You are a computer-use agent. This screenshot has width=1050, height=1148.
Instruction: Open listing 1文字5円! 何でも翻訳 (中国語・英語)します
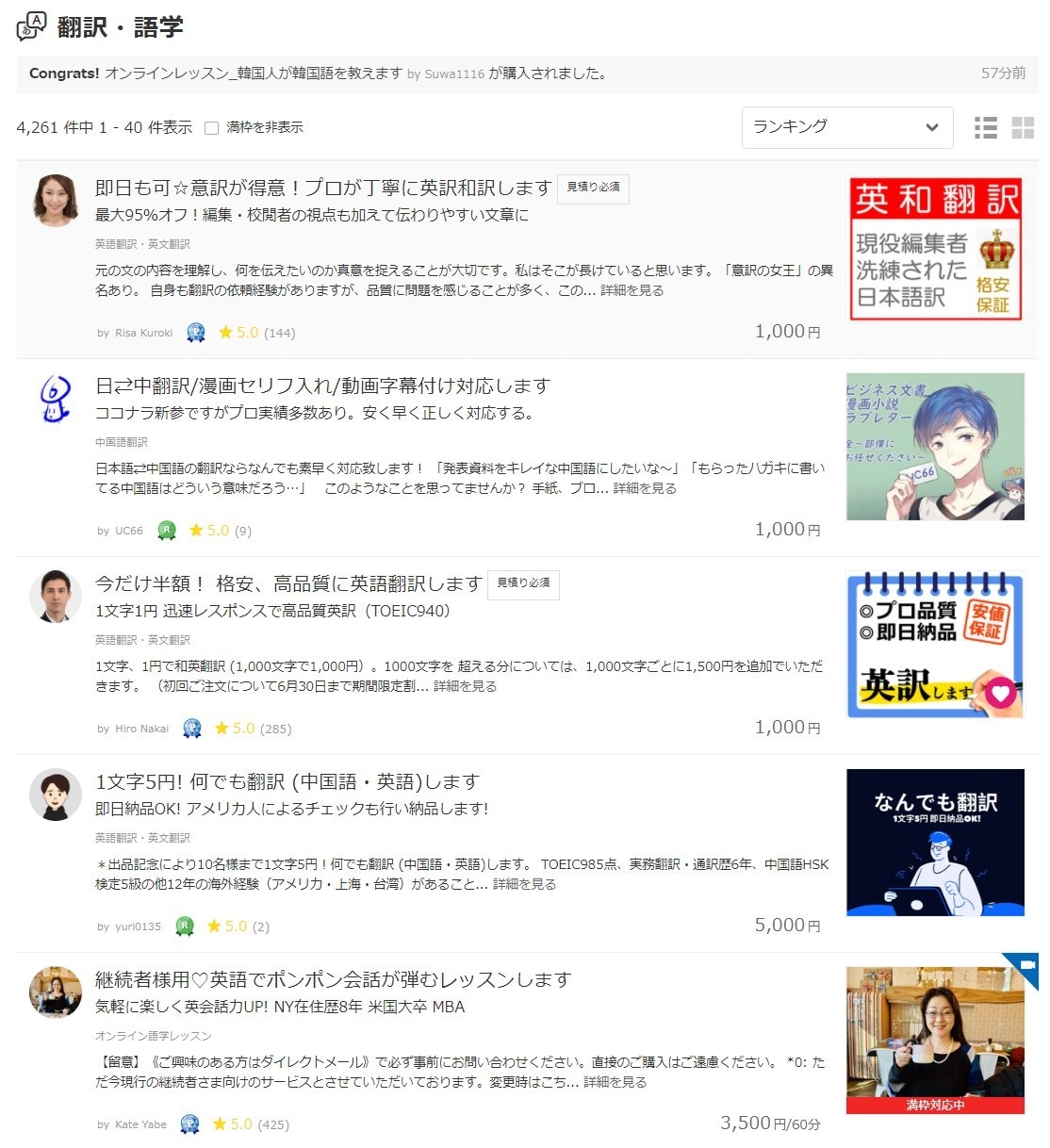tap(287, 781)
